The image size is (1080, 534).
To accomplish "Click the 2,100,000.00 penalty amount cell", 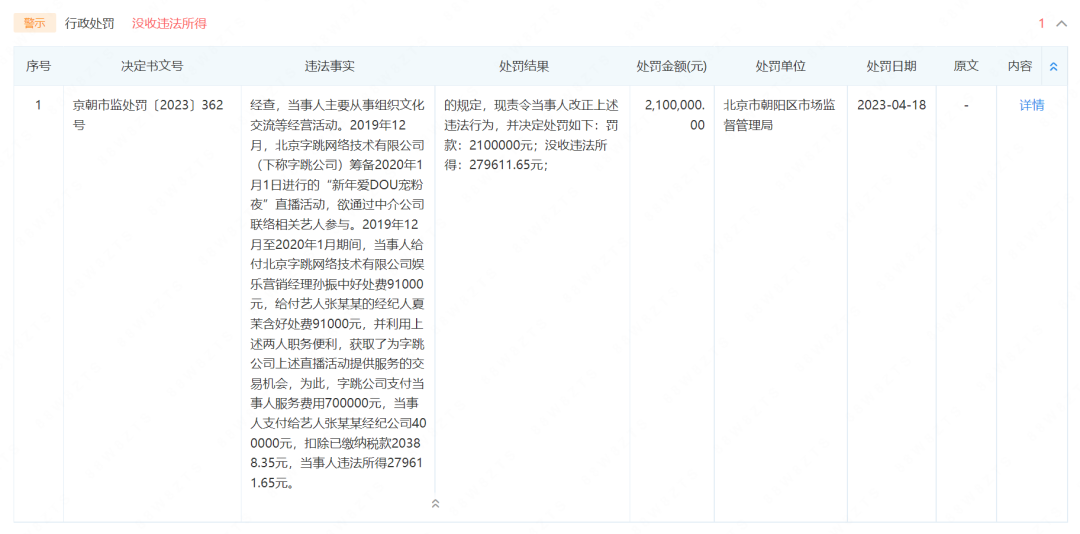I will [x=675, y=115].
